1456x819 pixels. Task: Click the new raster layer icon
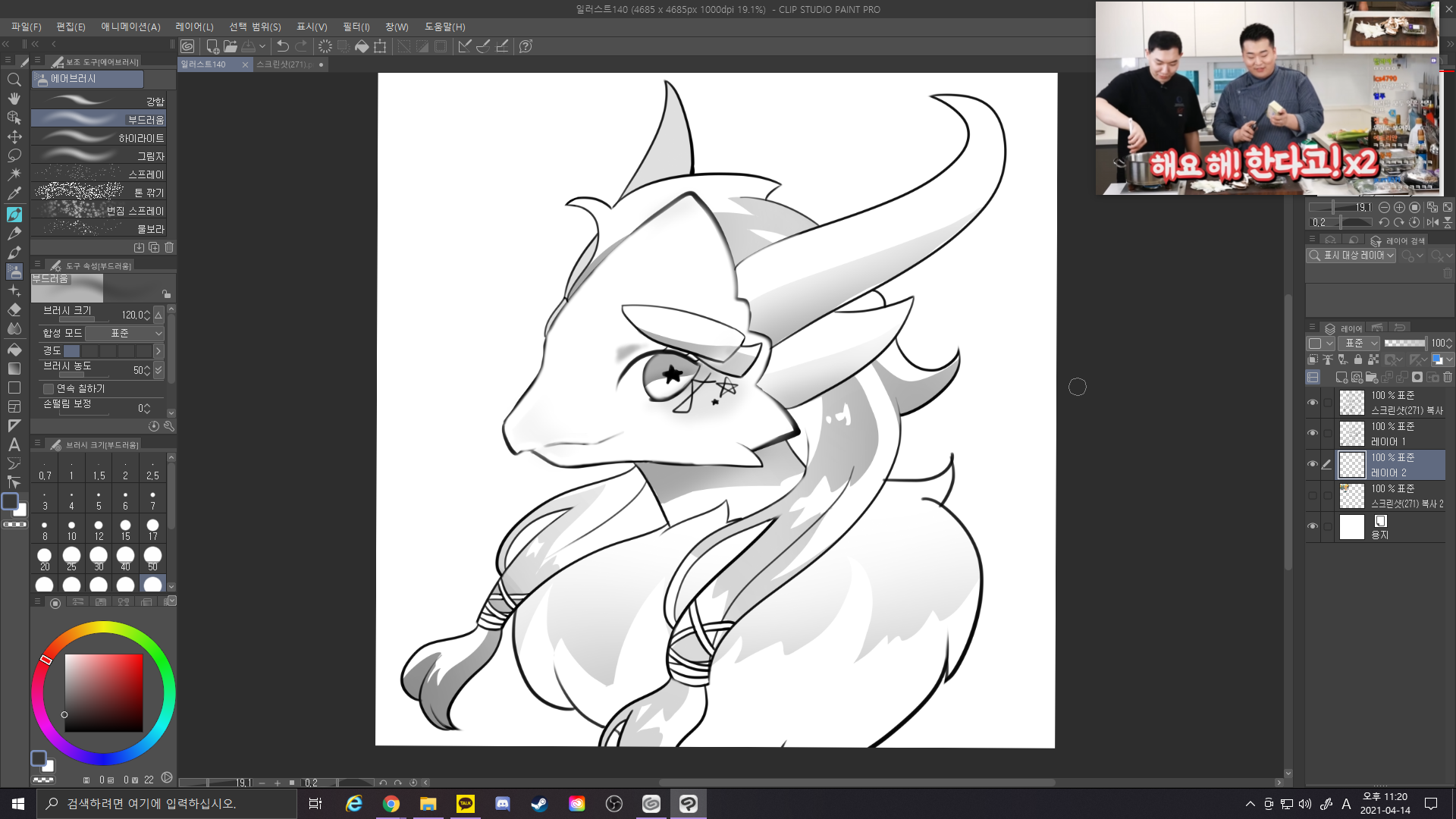(x=1341, y=377)
